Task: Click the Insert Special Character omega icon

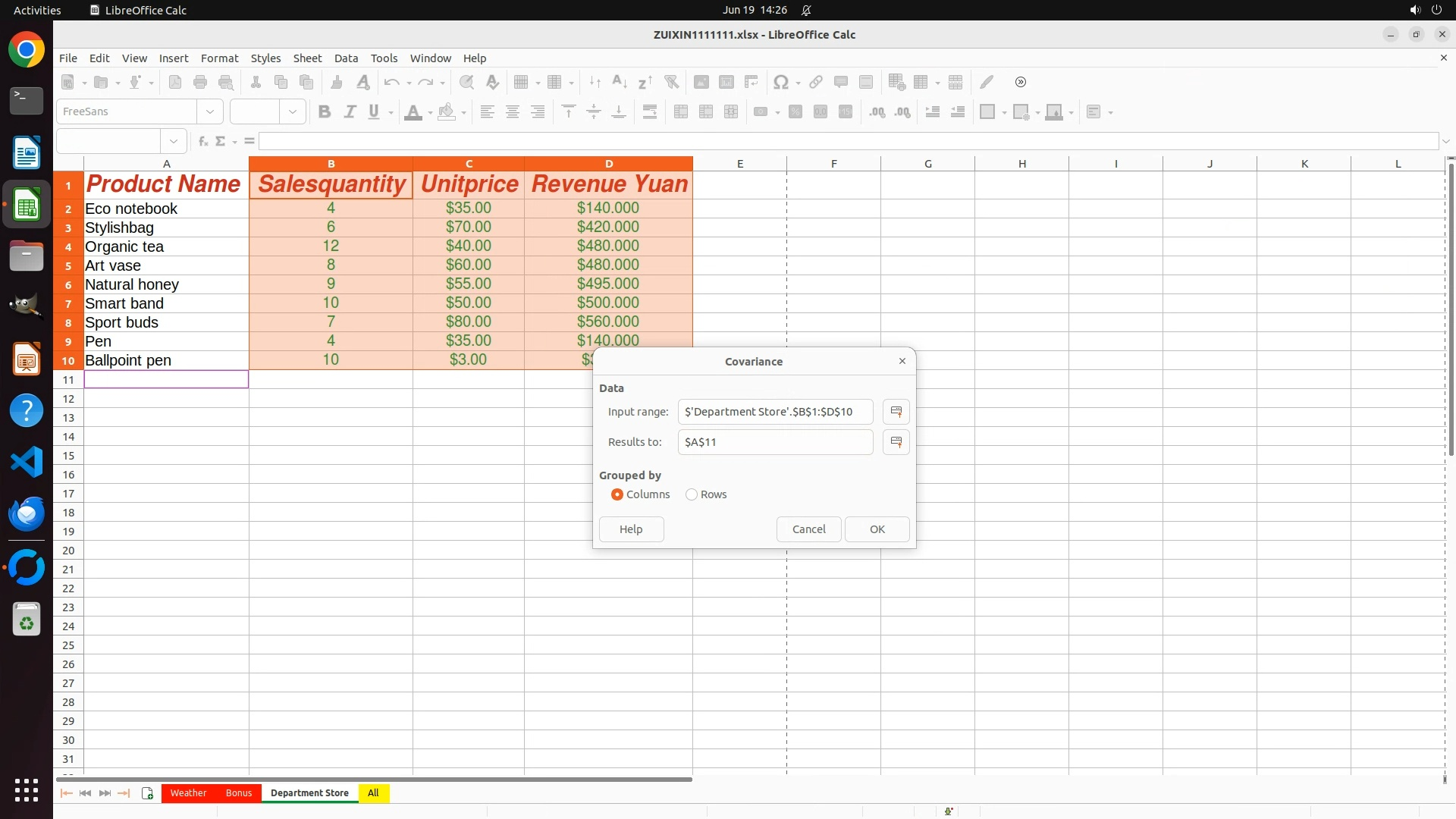Action: (780, 82)
